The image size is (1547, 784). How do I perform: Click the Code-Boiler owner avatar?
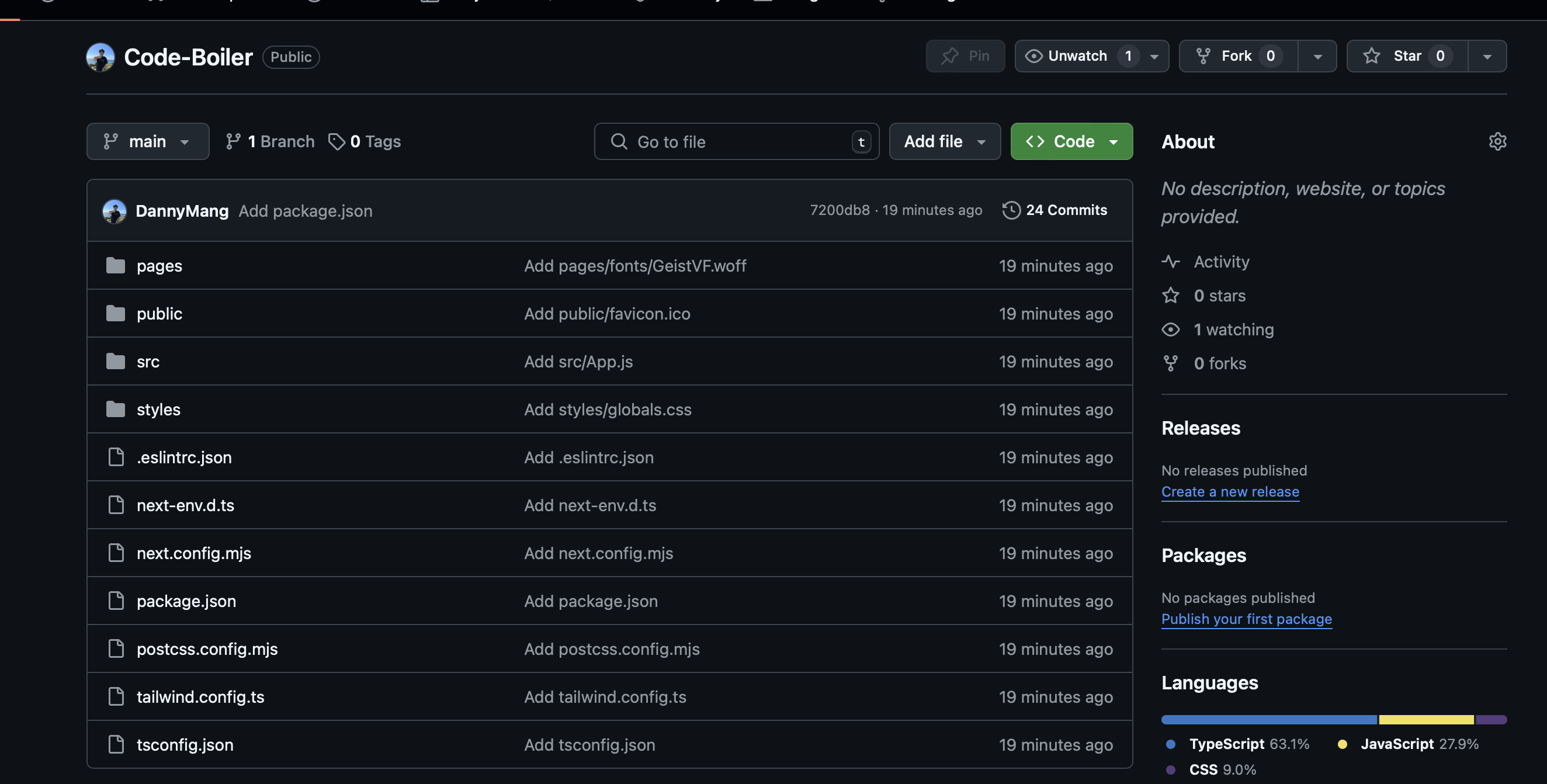100,57
